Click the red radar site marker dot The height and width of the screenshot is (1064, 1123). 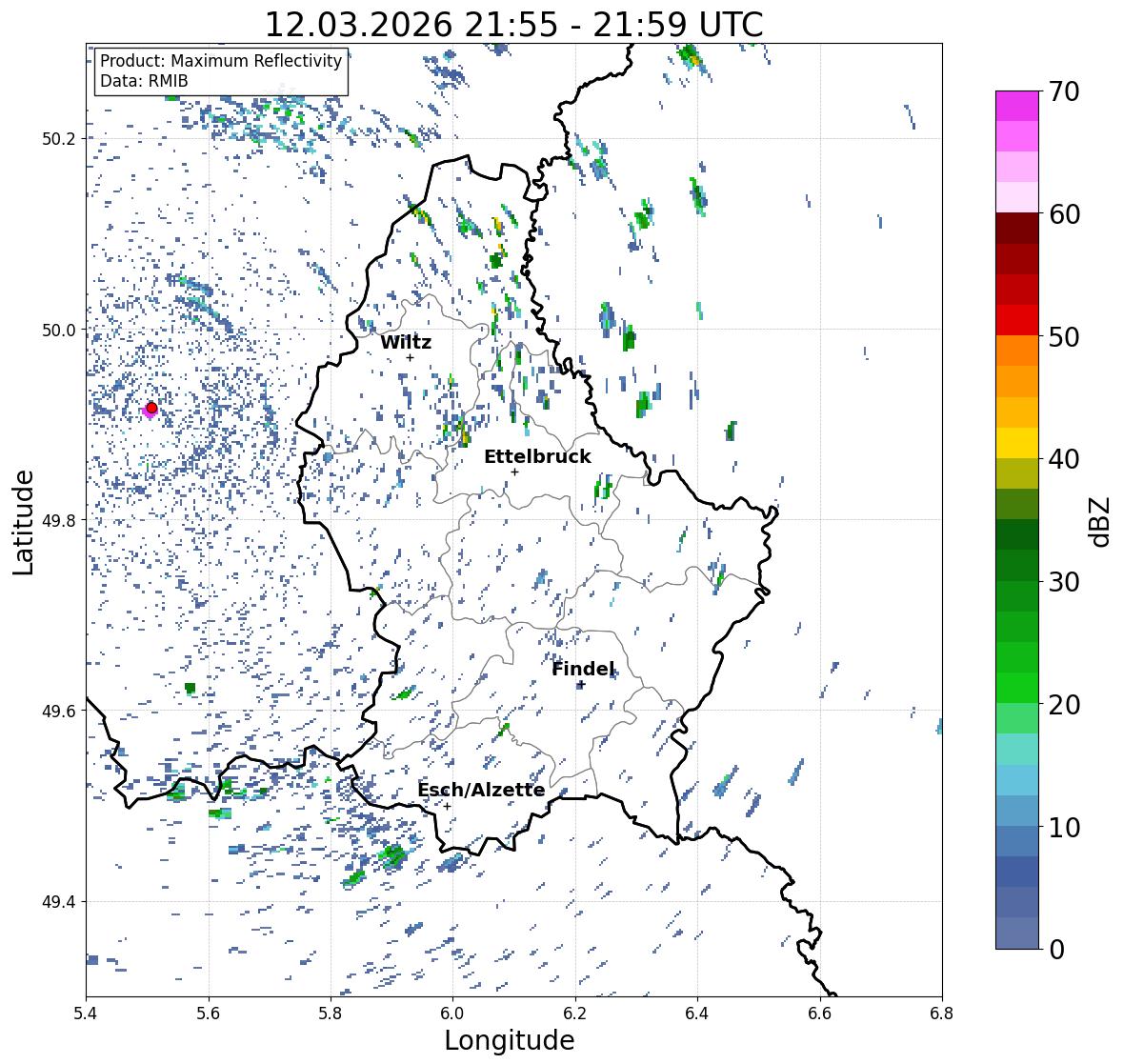(151, 408)
